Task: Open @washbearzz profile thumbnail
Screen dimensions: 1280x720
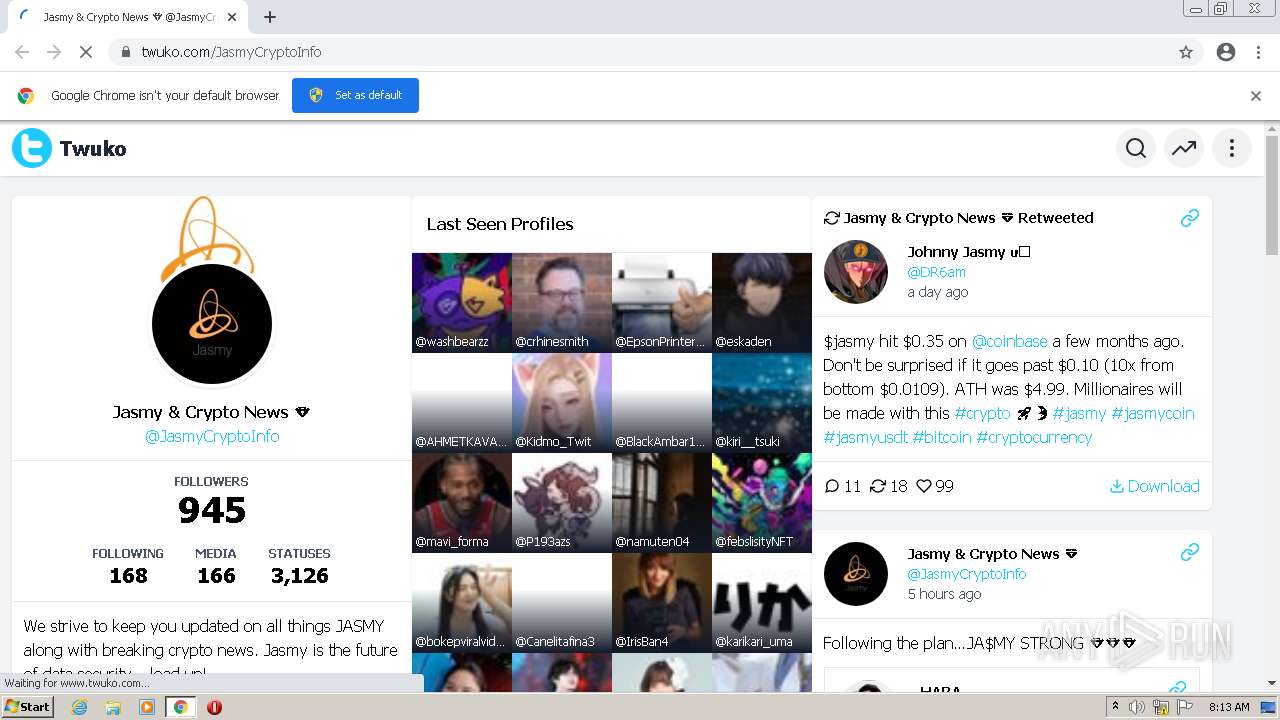Action: (x=462, y=303)
